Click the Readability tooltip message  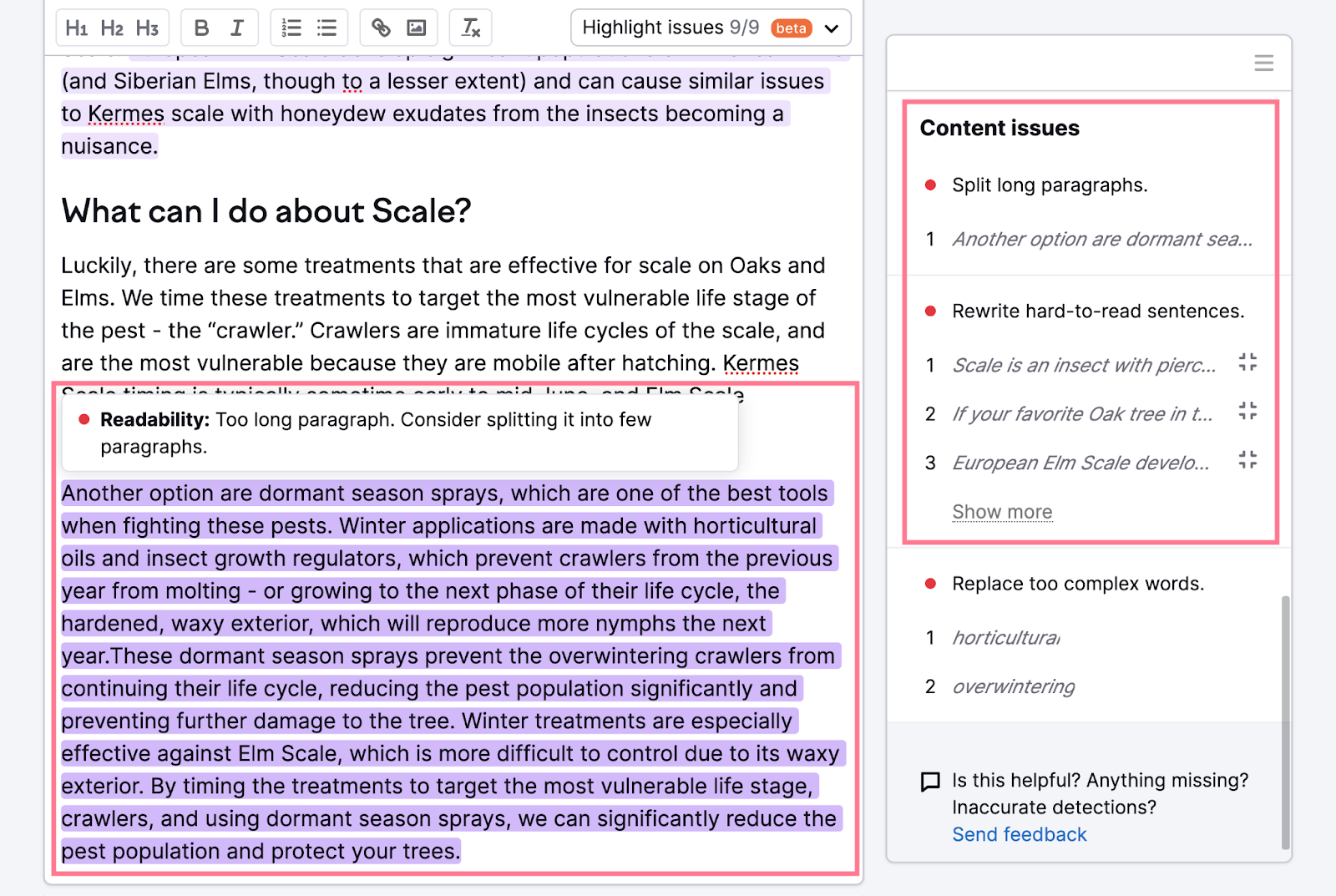click(x=400, y=433)
